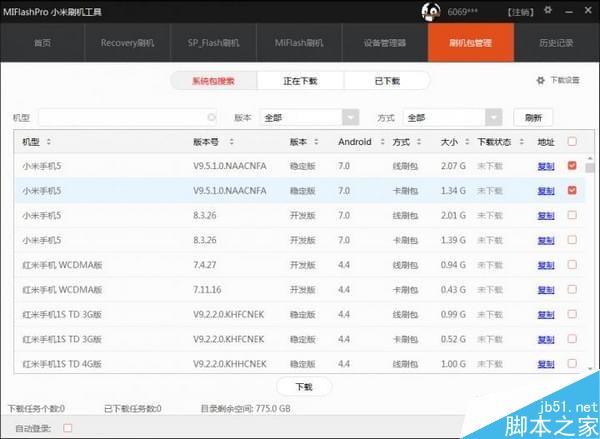Copy address for 小米手机5 1.39 G row
600x439 pixels.
(546, 241)
